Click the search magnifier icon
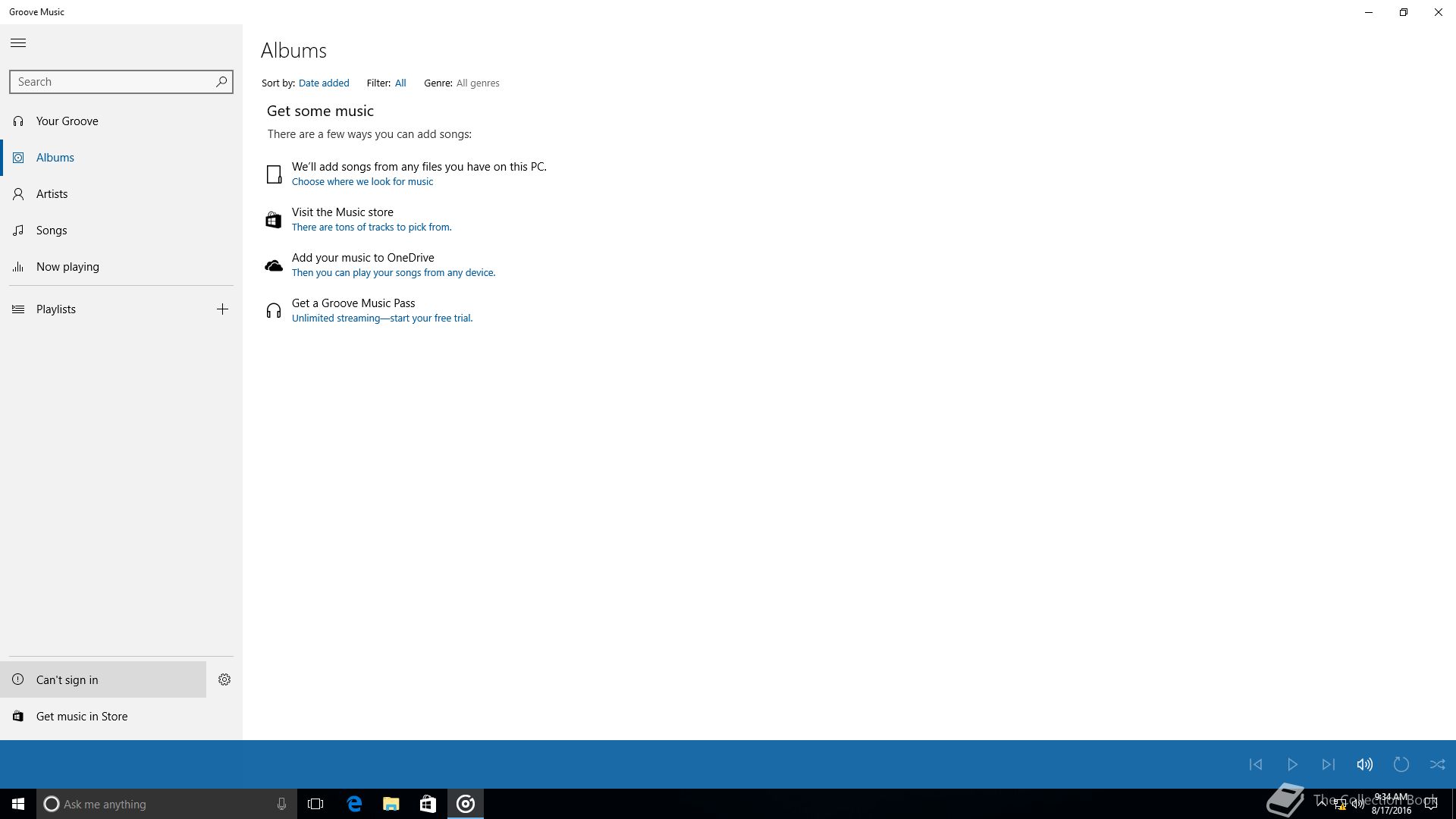Image resolution: width=1456 pixels, height=819 pixels. click(221, 81)
